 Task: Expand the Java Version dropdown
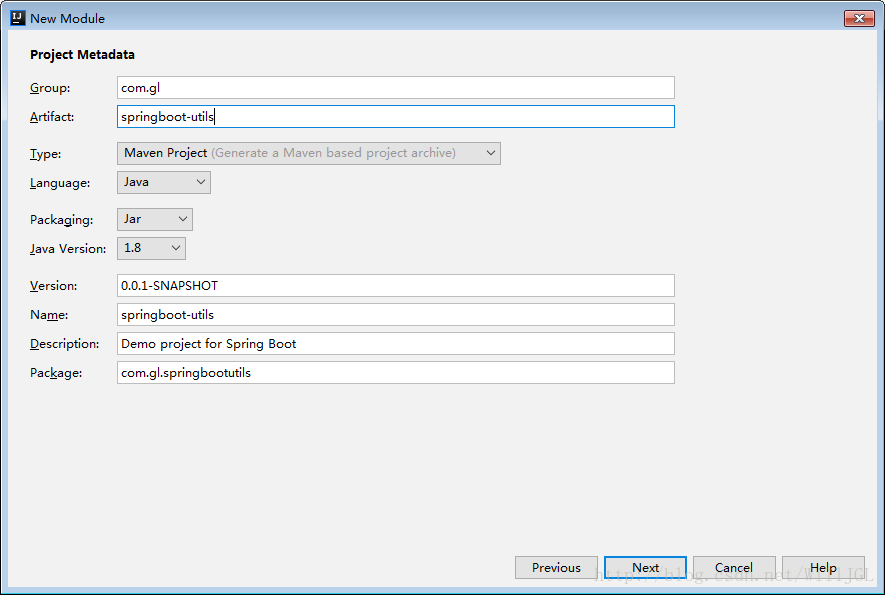click(151, 248)
